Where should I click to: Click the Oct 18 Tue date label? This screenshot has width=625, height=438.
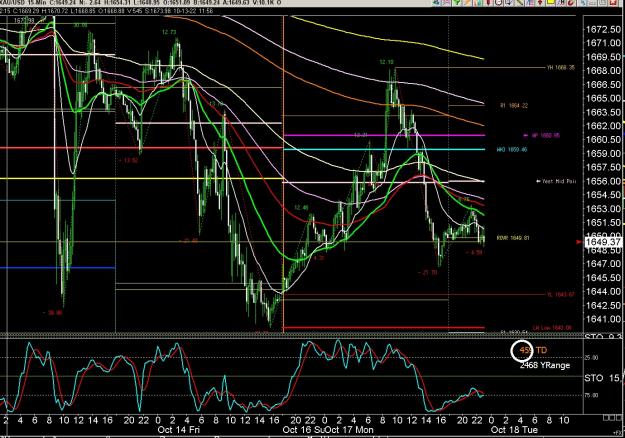click(x=514, y=430)
